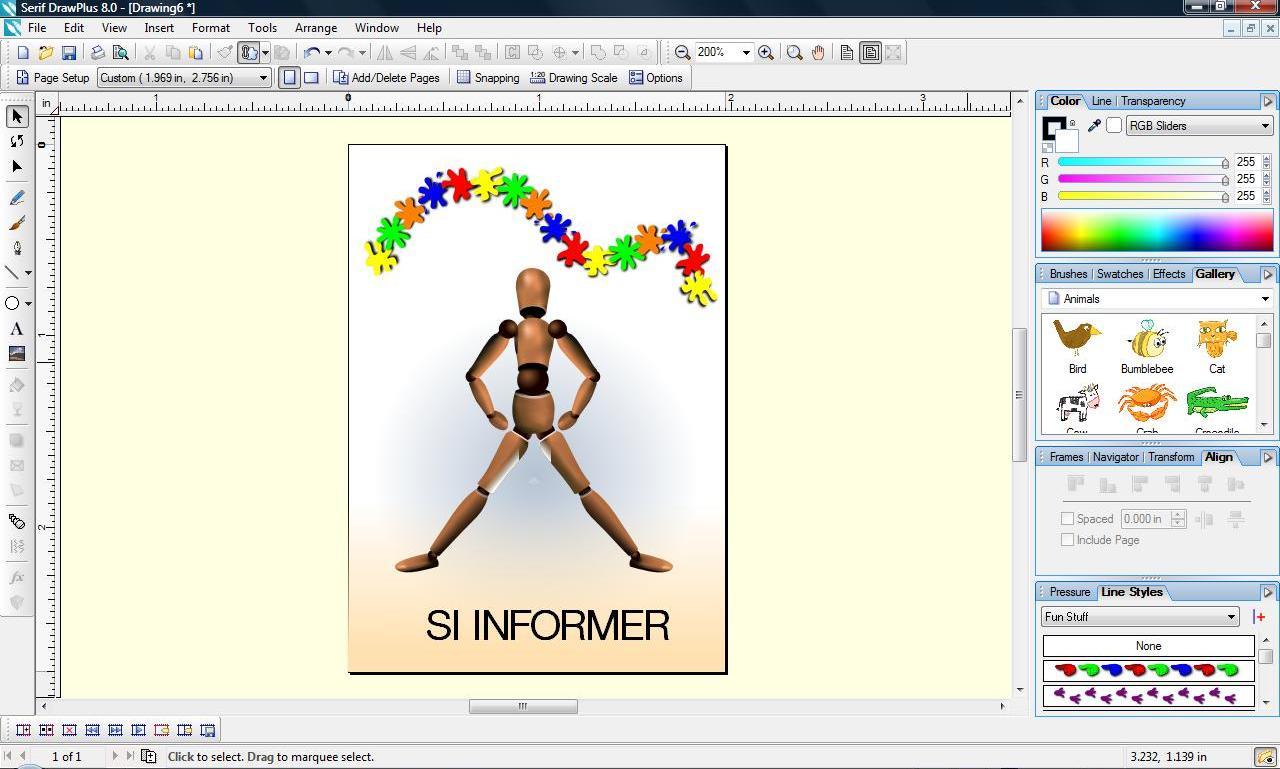Switch to the Transparency tab
Screen dimensions: 1280x769
[1153, 101]
